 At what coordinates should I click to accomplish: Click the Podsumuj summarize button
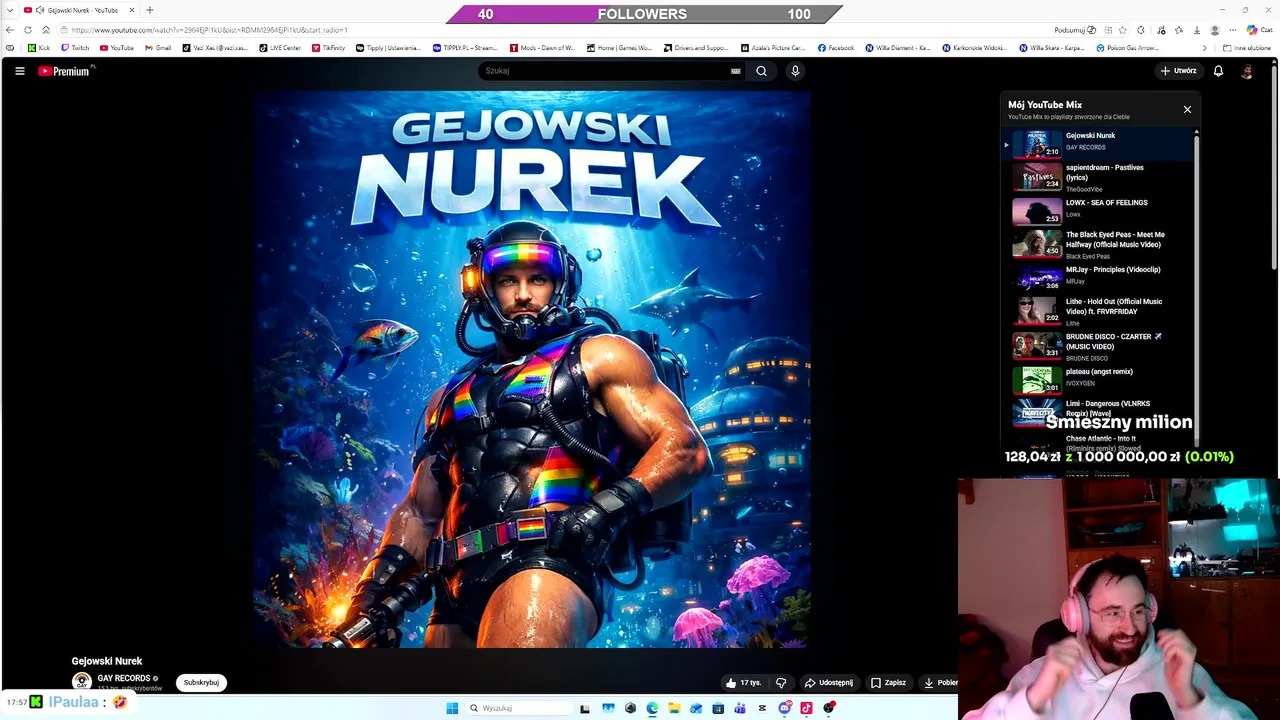point(1076,30)
